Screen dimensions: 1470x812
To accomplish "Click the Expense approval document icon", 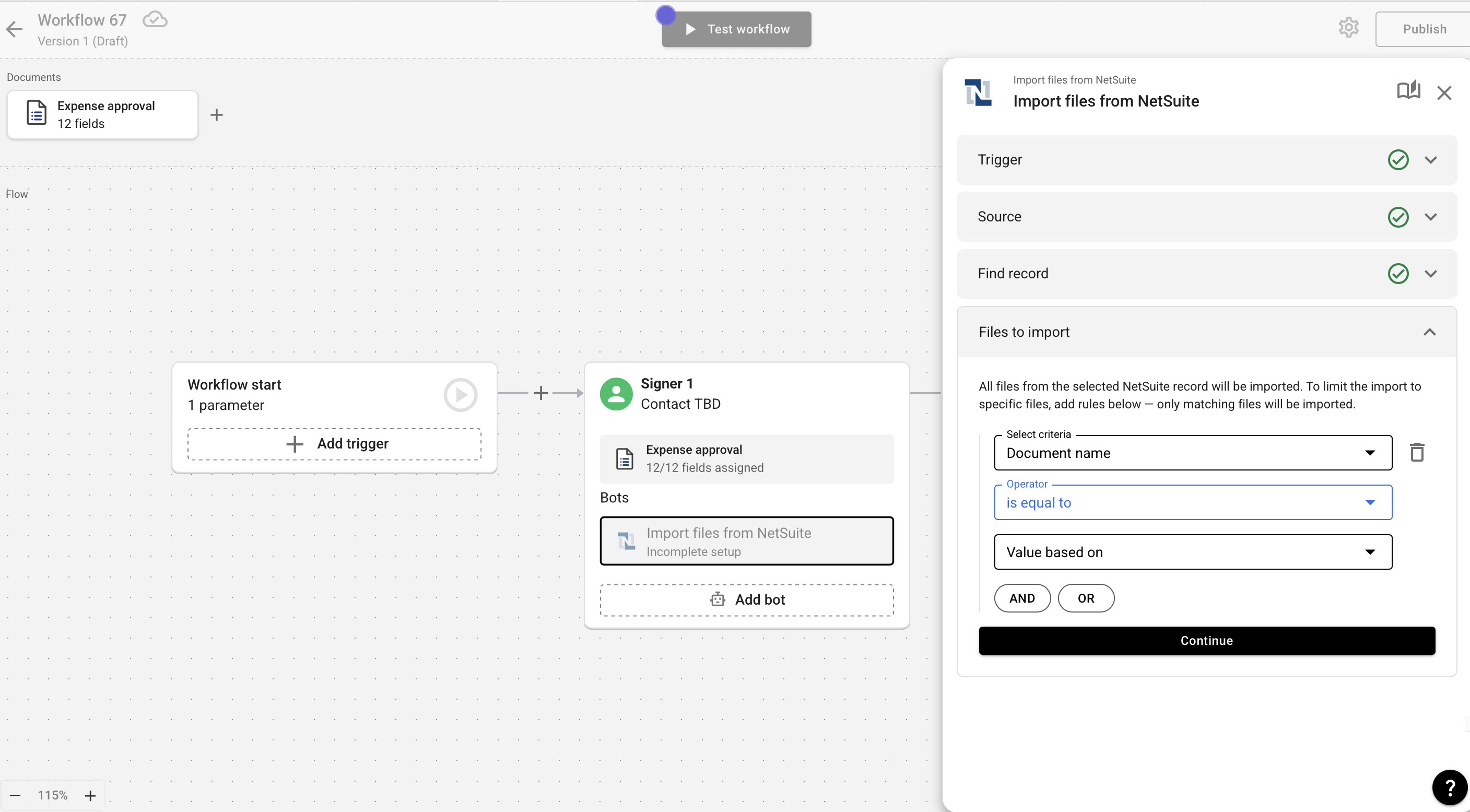I will click(x=37, y=112).
